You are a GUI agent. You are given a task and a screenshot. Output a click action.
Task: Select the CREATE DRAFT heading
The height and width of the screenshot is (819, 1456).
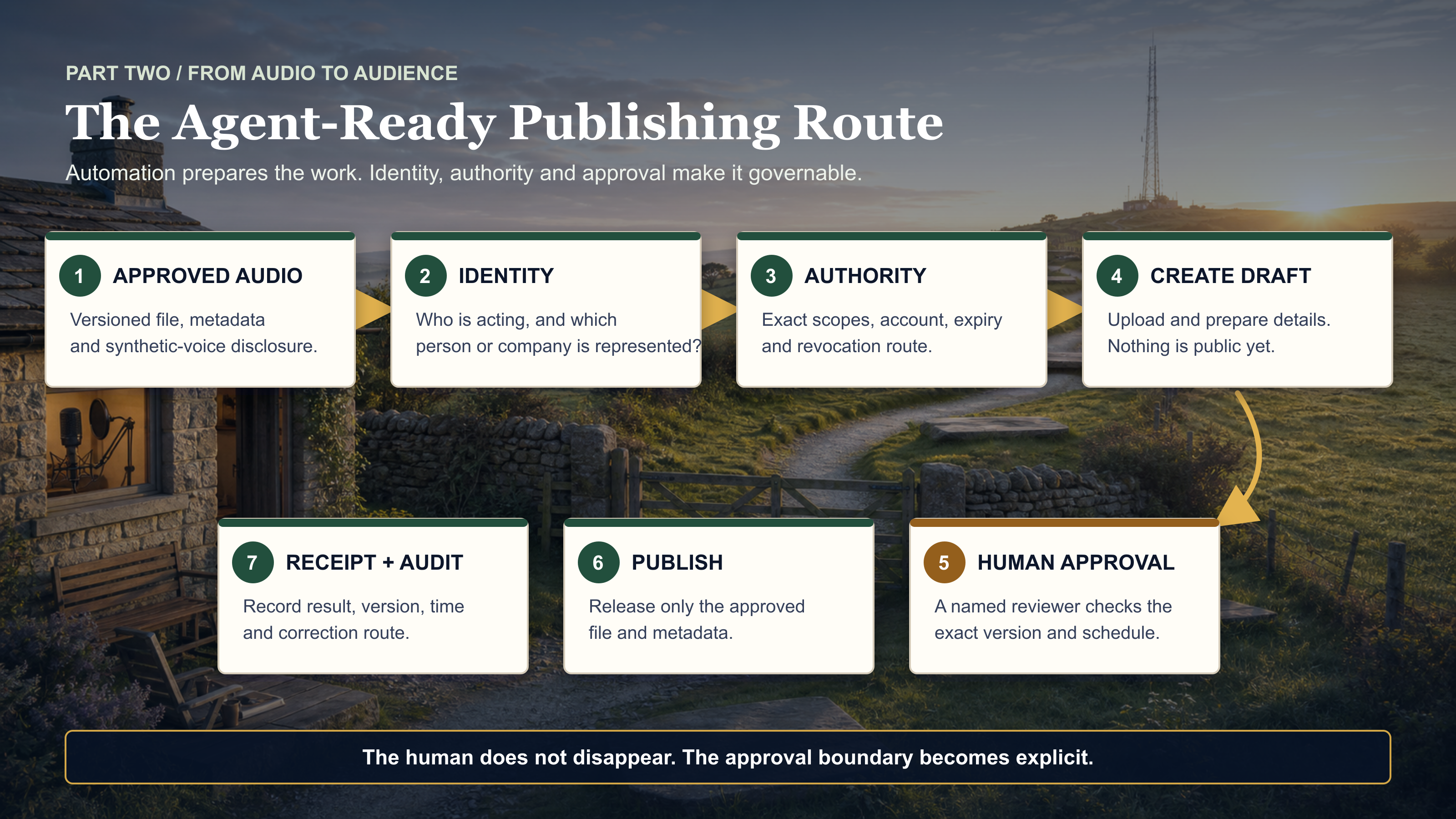tap(1230, 276)
